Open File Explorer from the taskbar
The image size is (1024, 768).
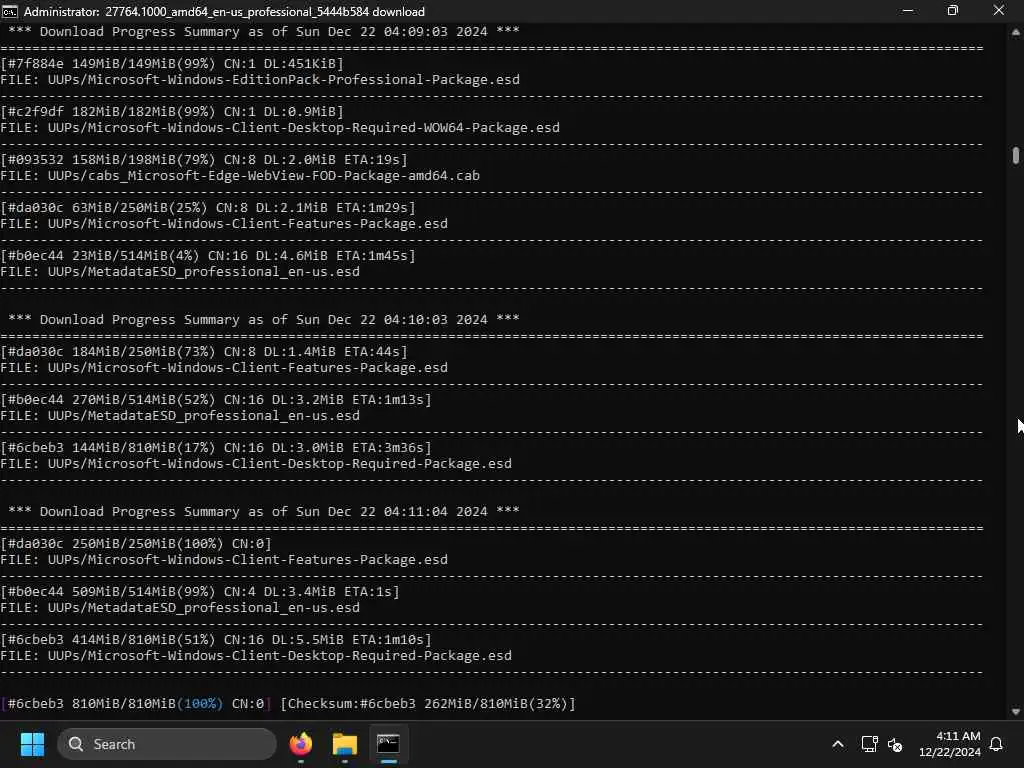(x=344, y=744)
